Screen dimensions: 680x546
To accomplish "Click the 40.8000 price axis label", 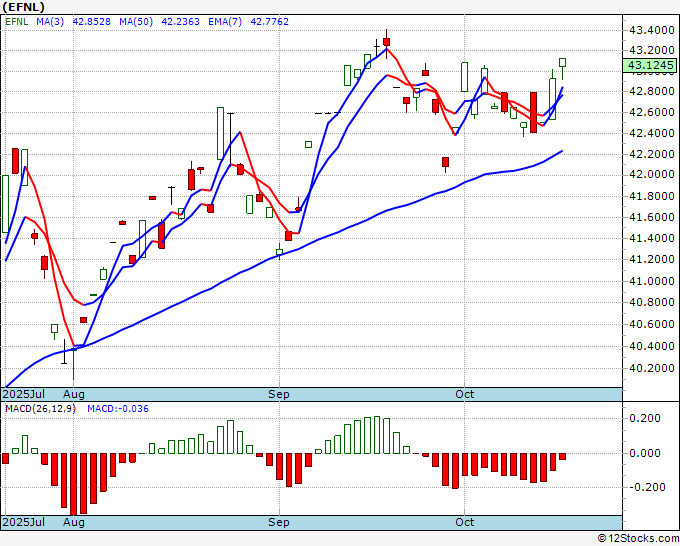I will click(652, 302).
